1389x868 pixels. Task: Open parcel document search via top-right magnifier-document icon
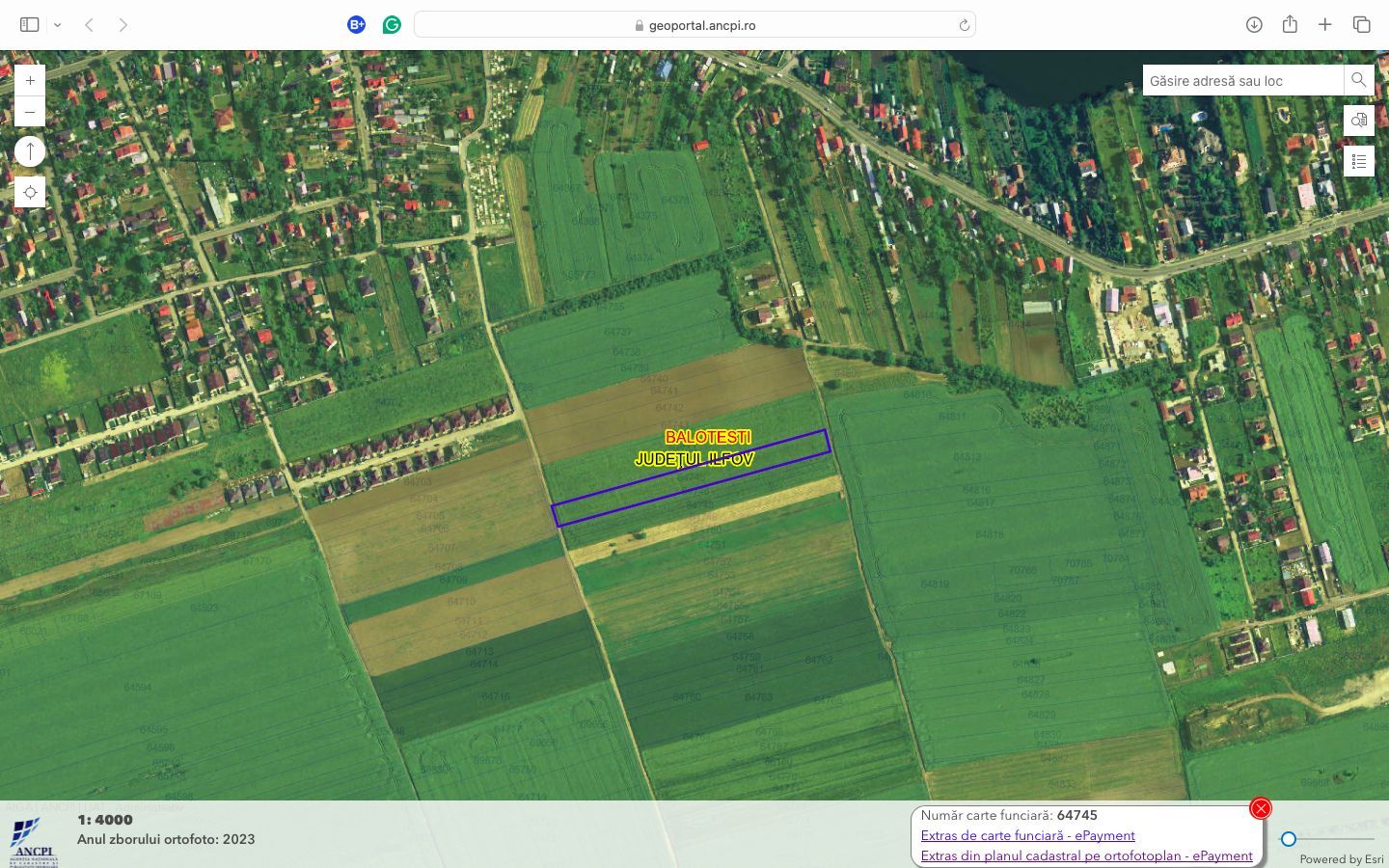tap(1359, 121)
